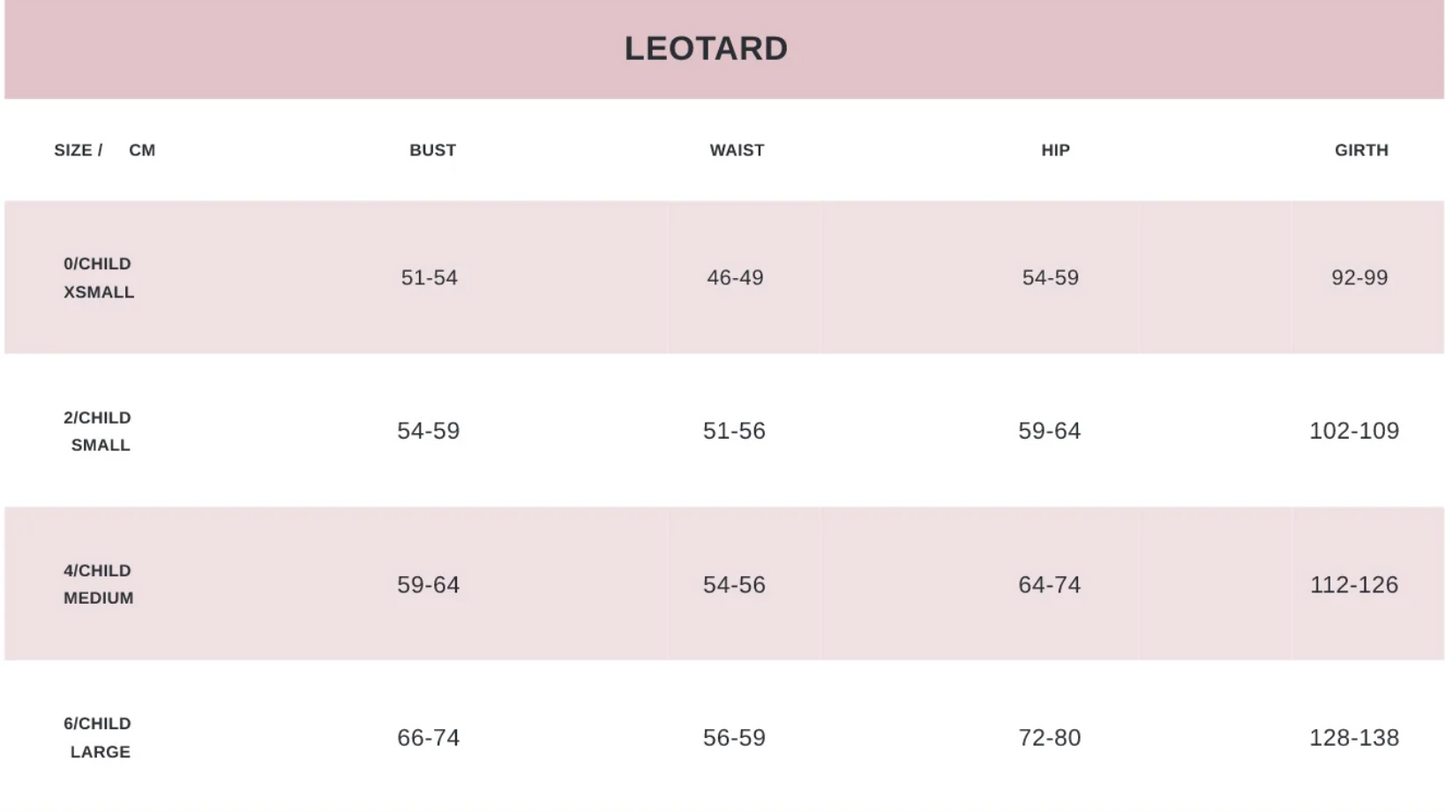Click the HIP column header
The image size is (1445, 812).
[1055, 150]
